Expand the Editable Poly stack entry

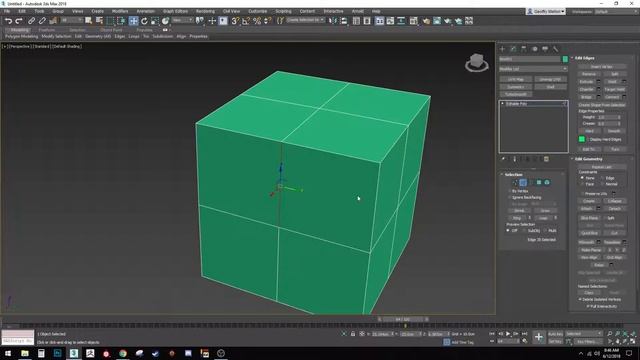tap(502, 104)
